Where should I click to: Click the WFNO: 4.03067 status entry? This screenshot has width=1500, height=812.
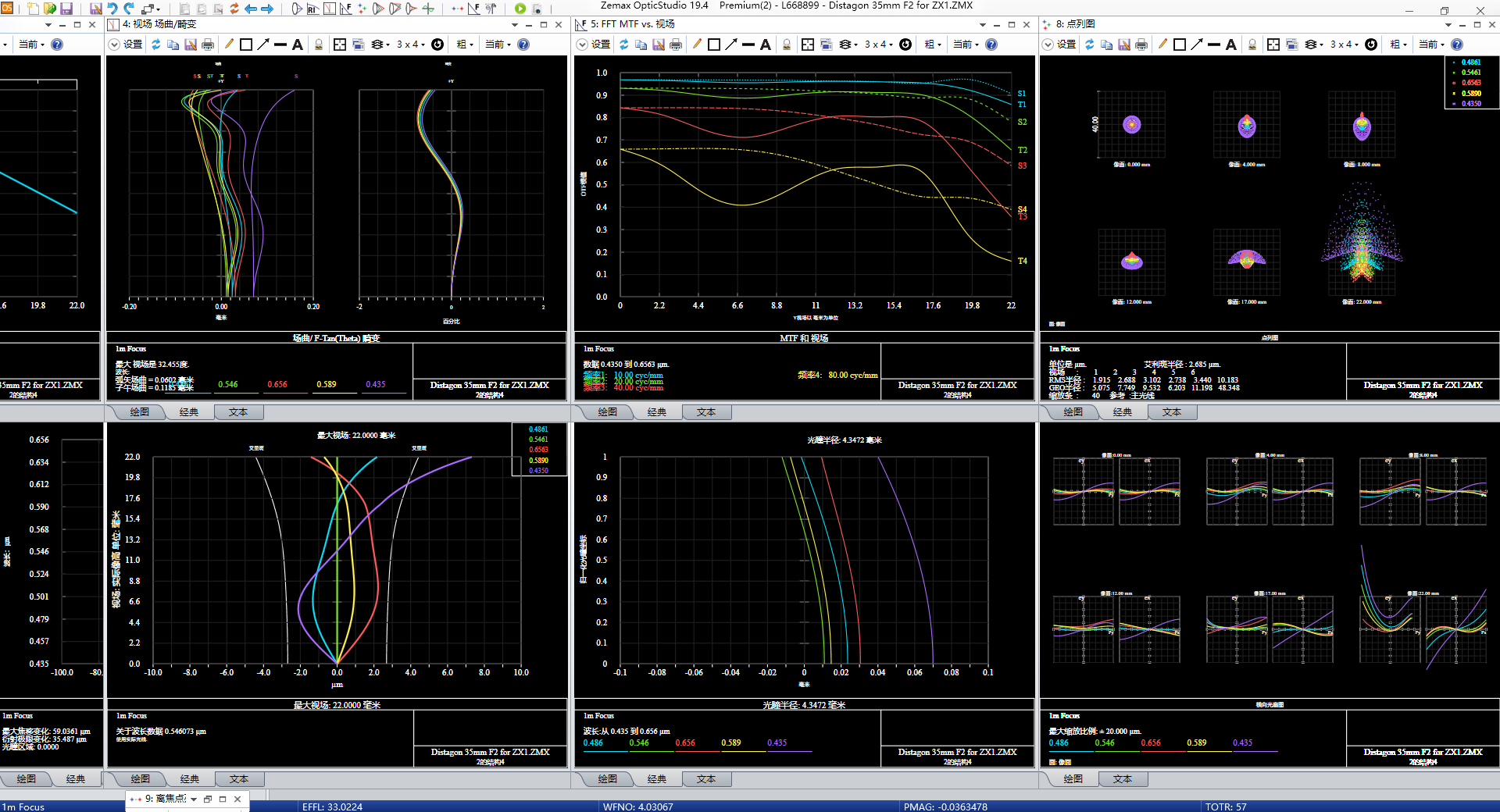[637, 807]
